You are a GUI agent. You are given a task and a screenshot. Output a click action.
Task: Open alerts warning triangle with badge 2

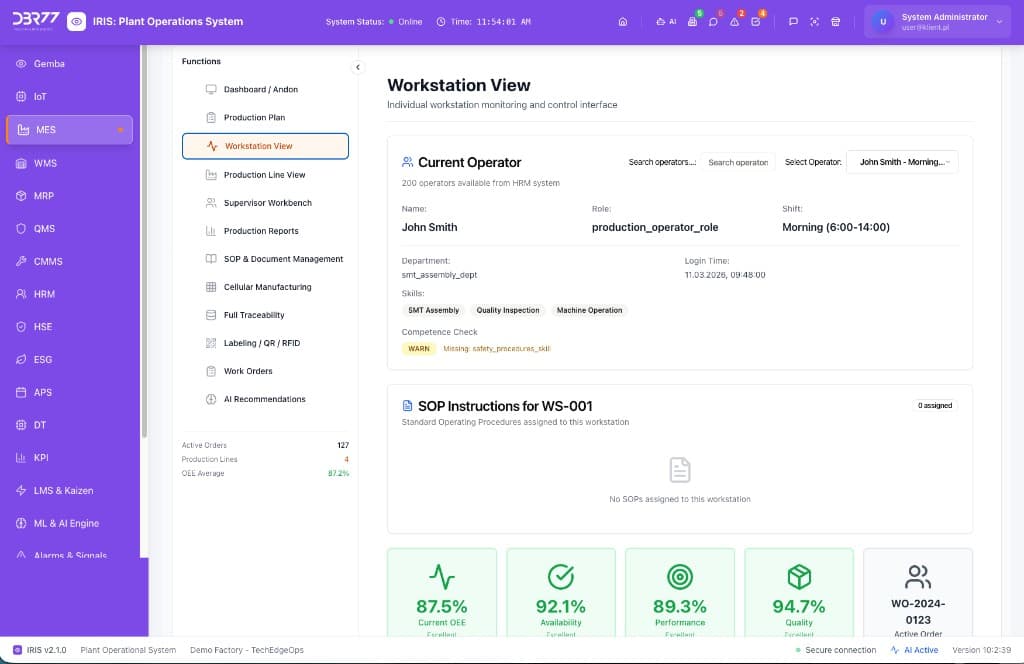coord(734,22)
